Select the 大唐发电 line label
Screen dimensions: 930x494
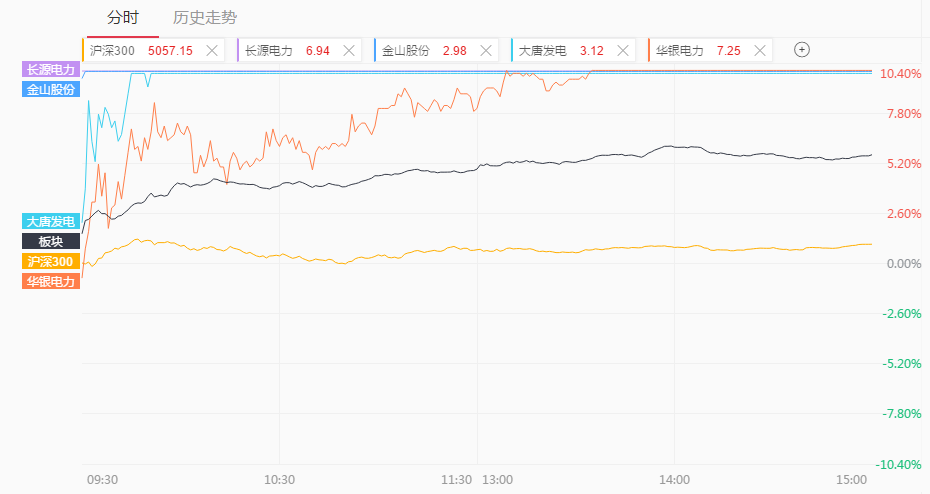tap(50, 221)
